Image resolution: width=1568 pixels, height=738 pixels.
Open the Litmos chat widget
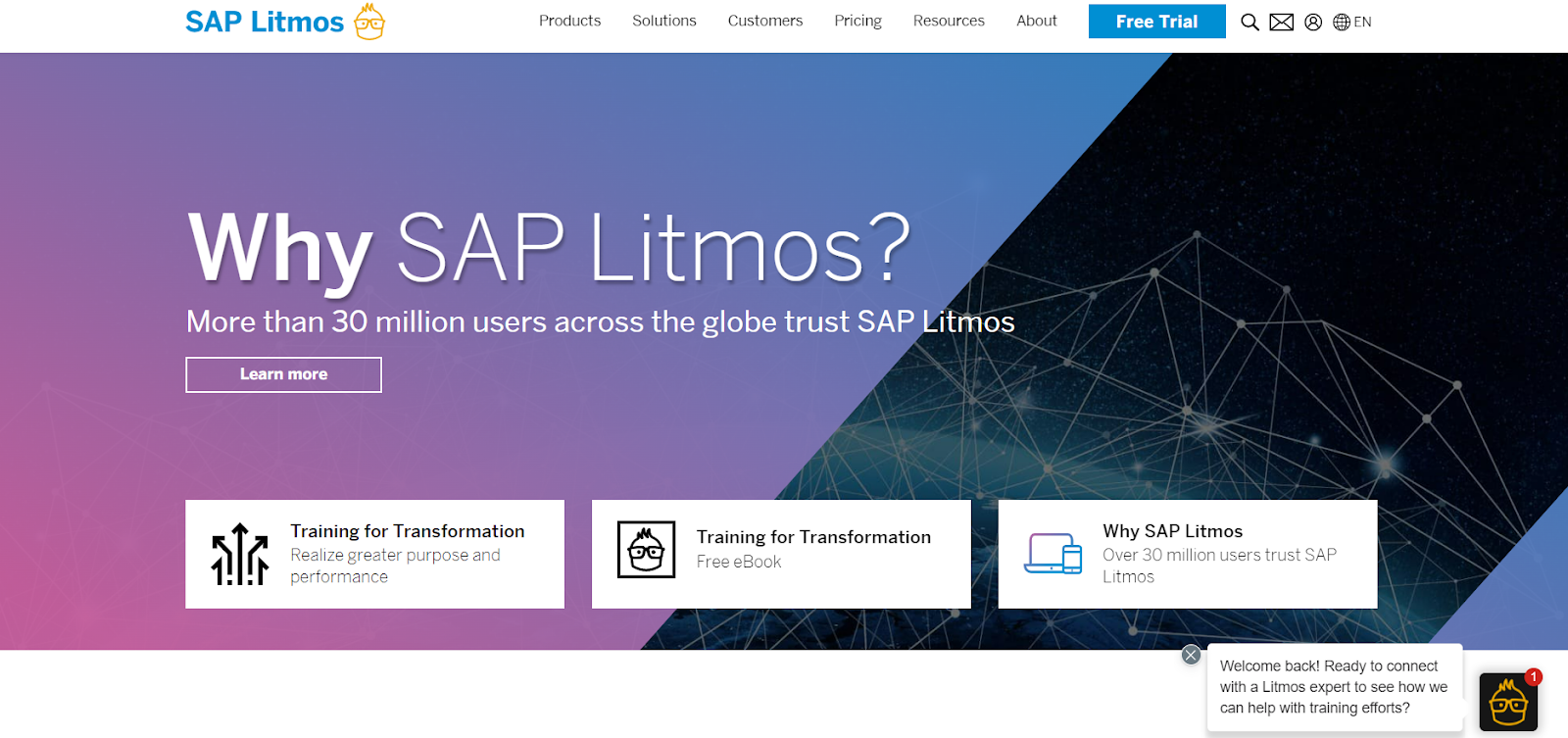point(1508,702)
